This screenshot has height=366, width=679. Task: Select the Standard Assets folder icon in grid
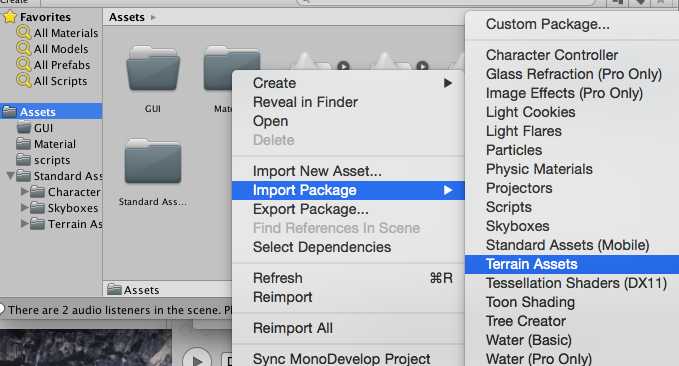coord(153,162)
